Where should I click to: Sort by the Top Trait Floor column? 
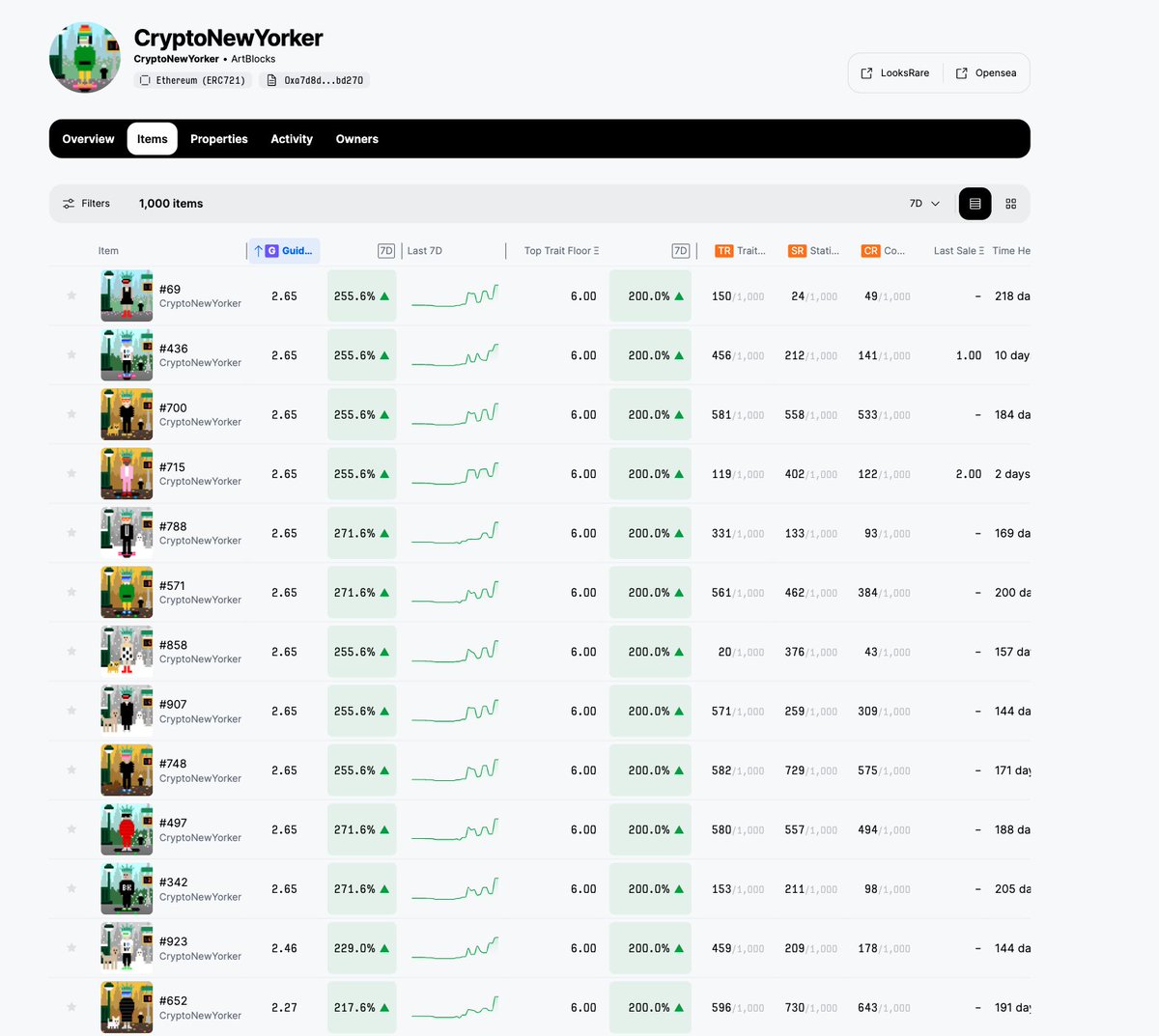560,250
